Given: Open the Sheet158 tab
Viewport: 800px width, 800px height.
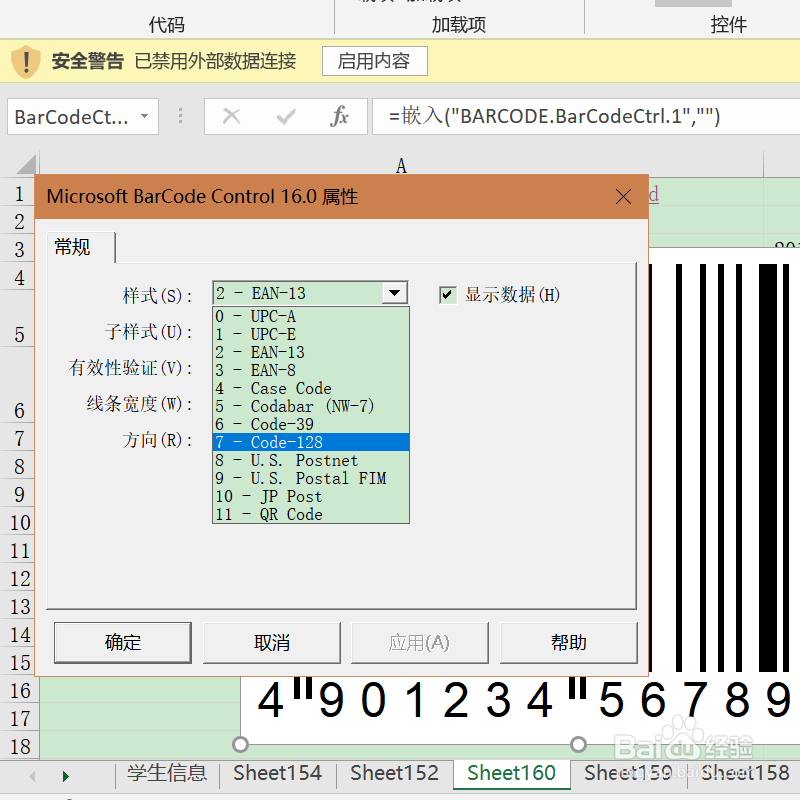Looking at the screenshot, I should click(x=745, y=772).
